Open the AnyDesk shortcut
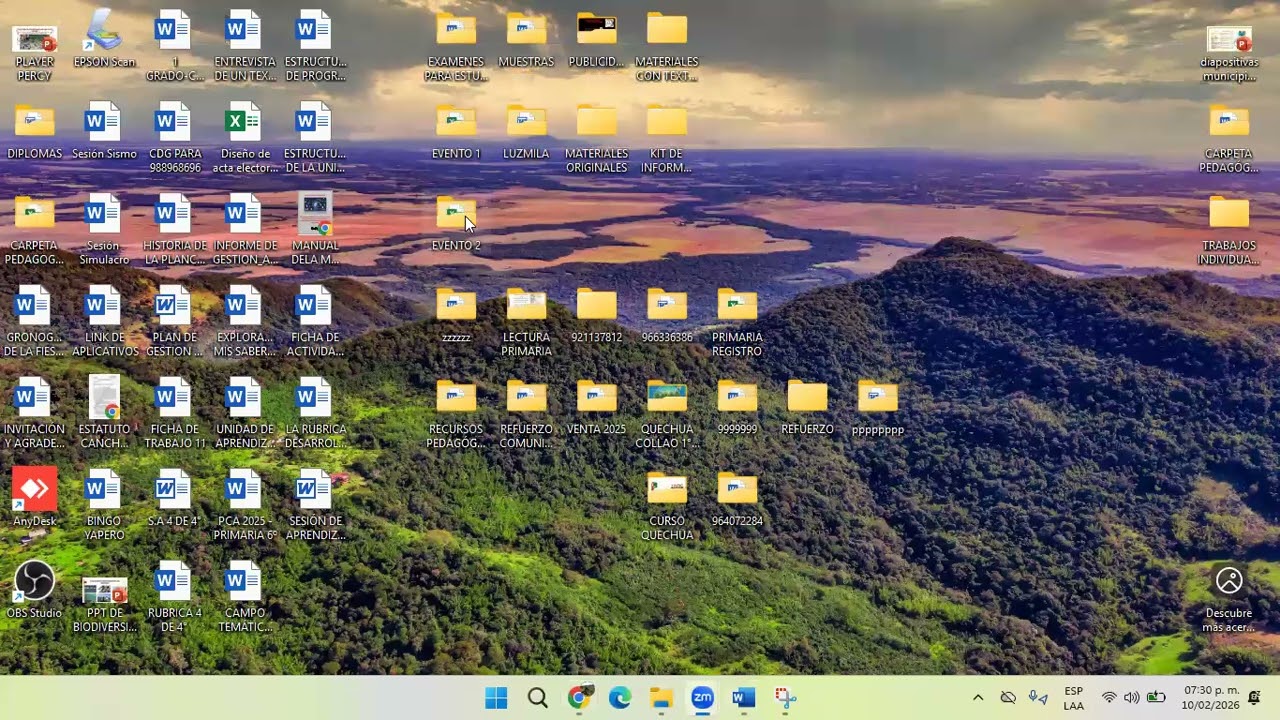The width and height of the screenshot is (1280, 720). [x=34, y=499]
